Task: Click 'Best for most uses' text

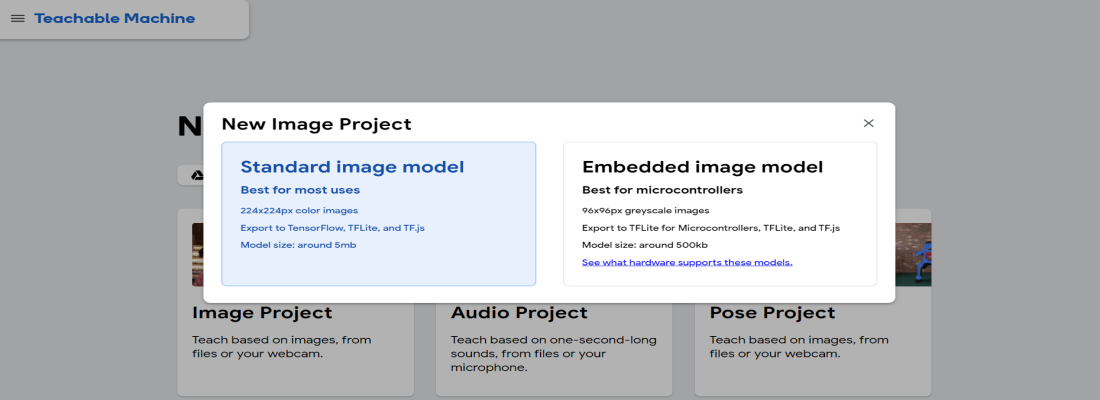Action: tap(300, 190)
